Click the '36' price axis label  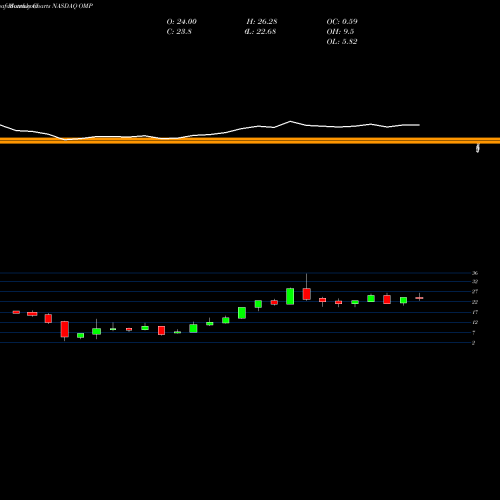(475, 273)
